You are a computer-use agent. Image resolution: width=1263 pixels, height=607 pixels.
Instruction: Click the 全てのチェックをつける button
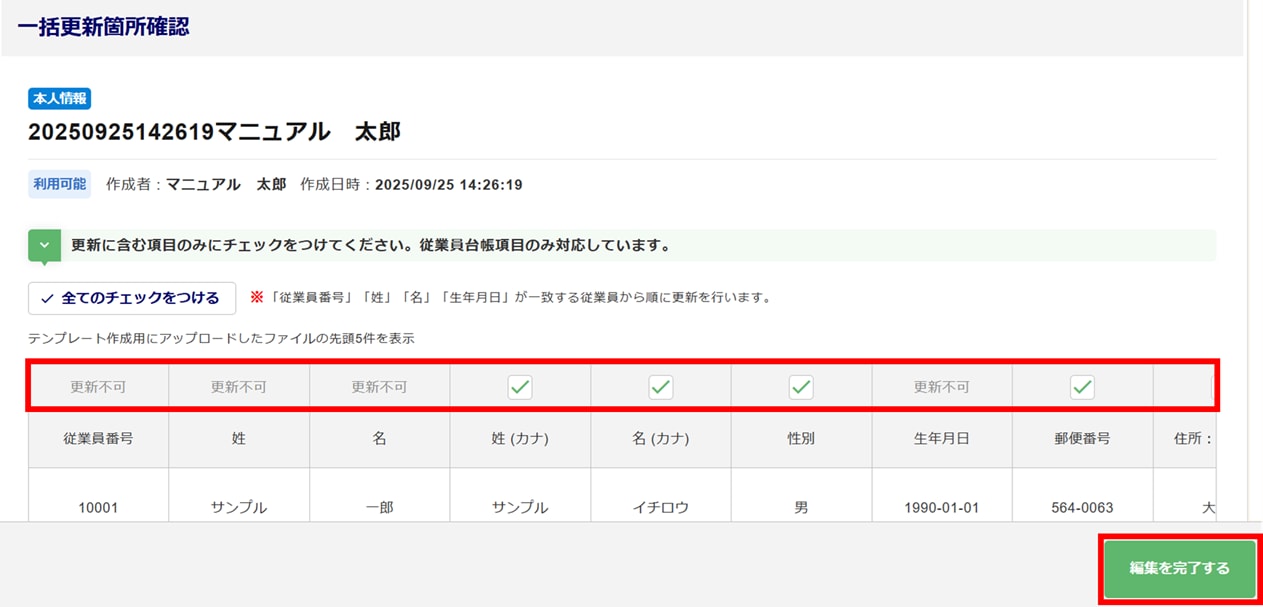132,298
